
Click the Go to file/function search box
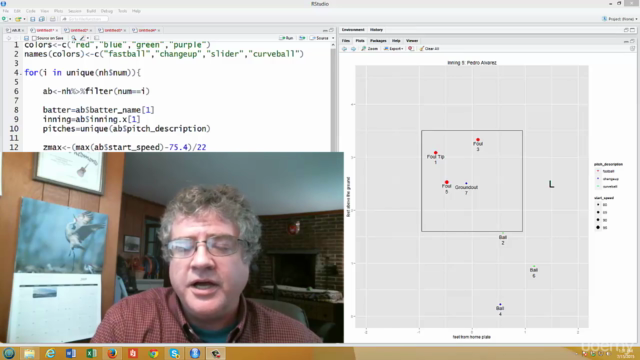[84, 19]
